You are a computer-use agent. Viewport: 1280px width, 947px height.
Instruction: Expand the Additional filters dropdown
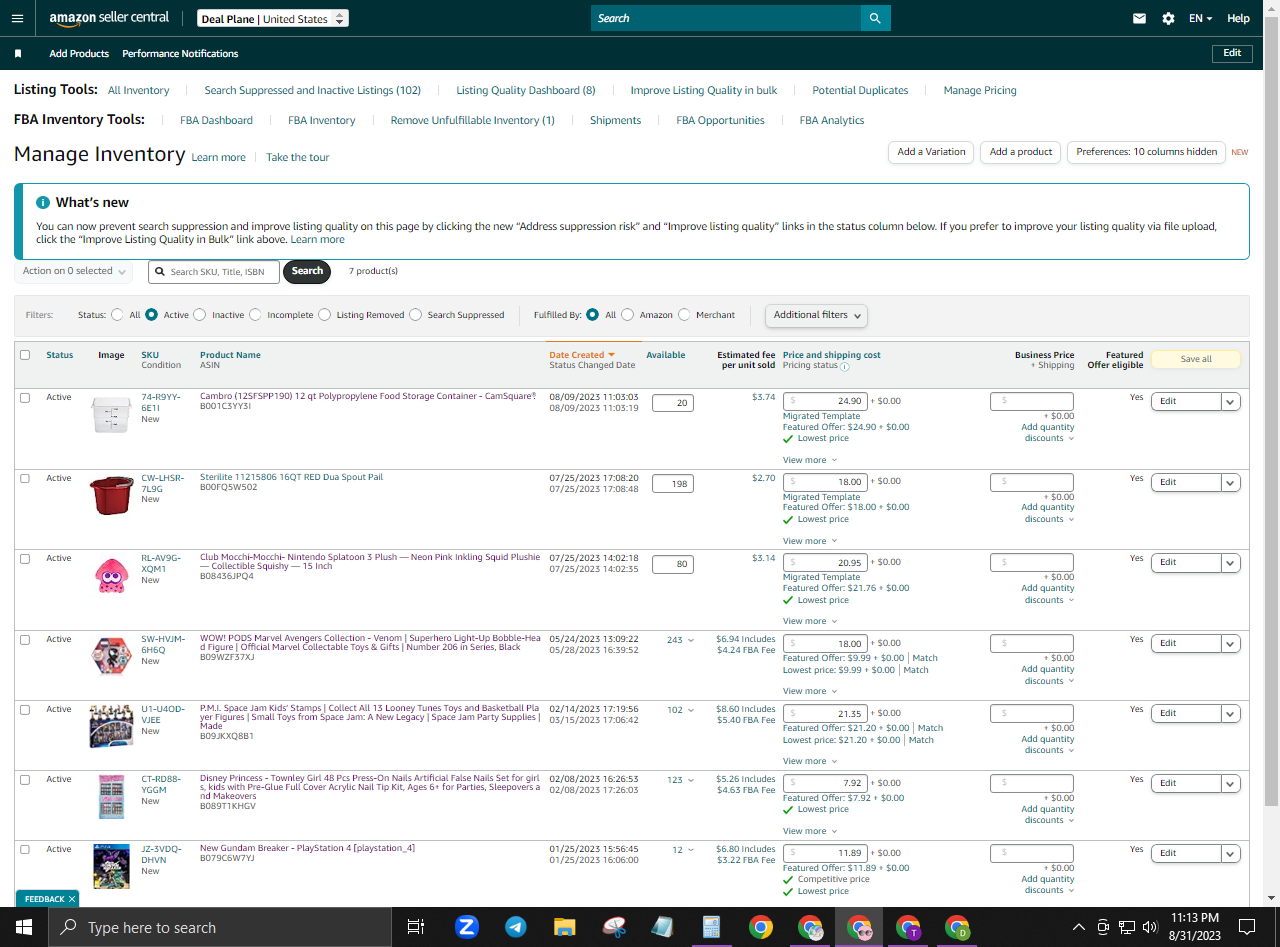tap(816, 315)
